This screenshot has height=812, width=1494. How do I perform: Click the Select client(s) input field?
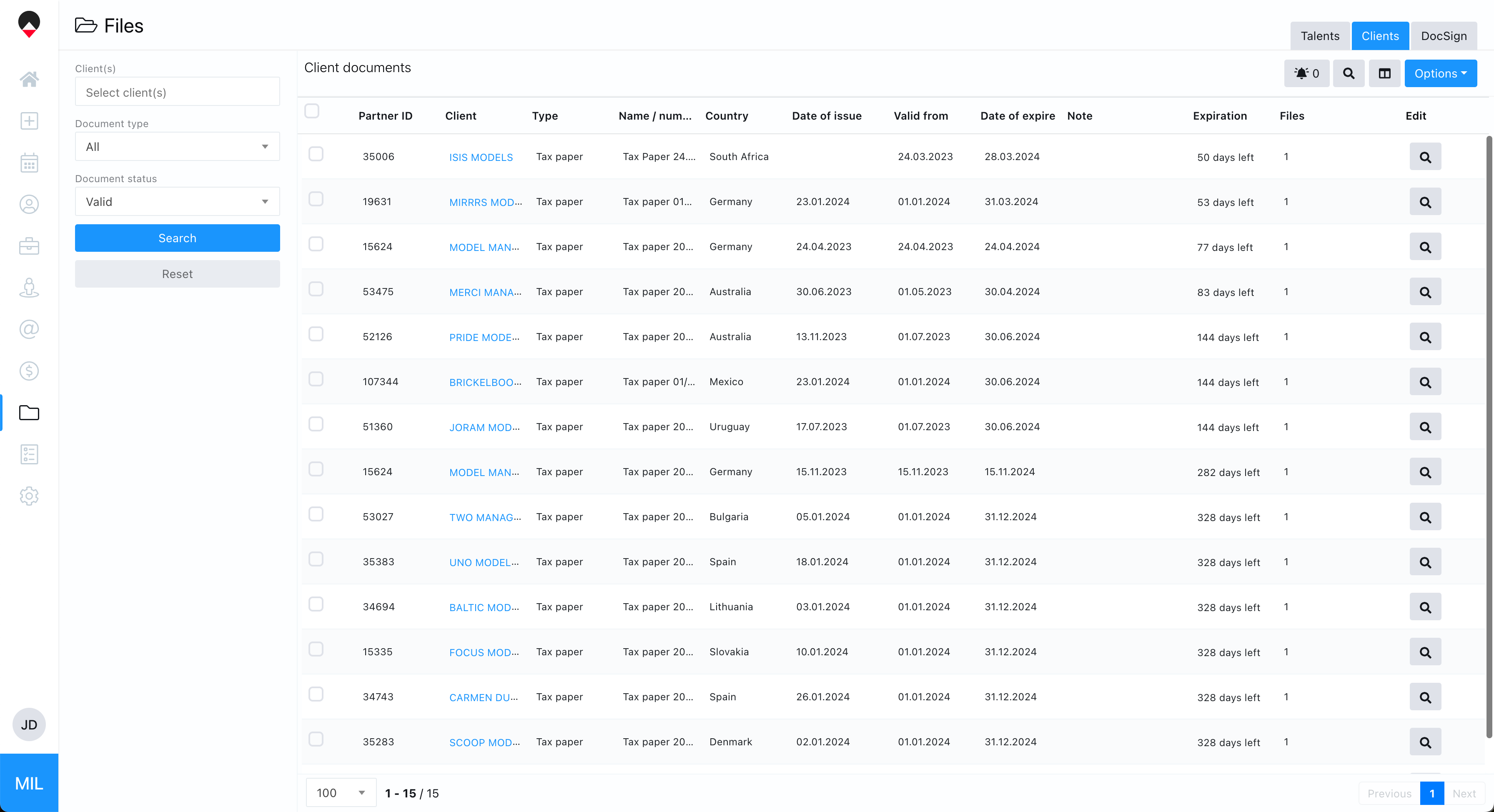[178, 92]
